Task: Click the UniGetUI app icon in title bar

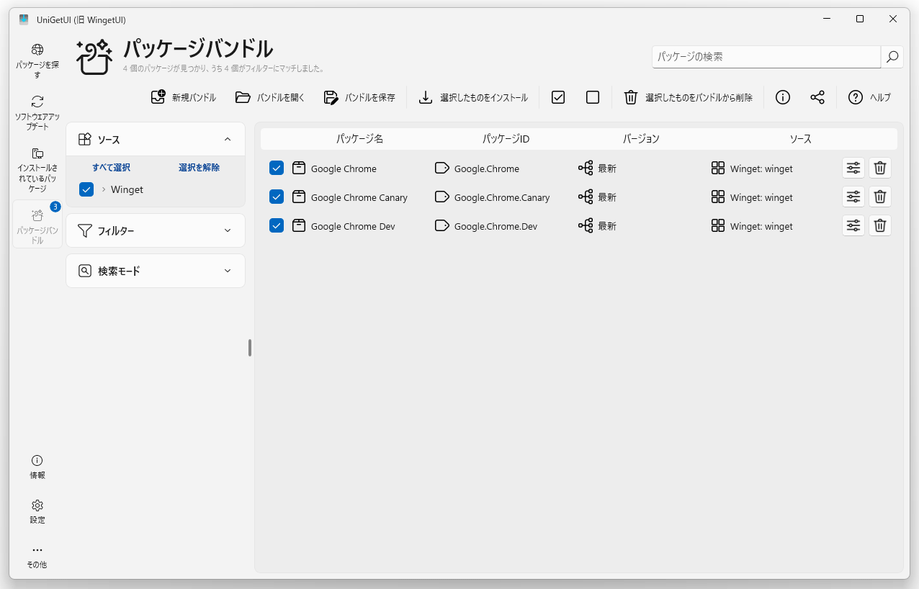Action: (23, 19)
